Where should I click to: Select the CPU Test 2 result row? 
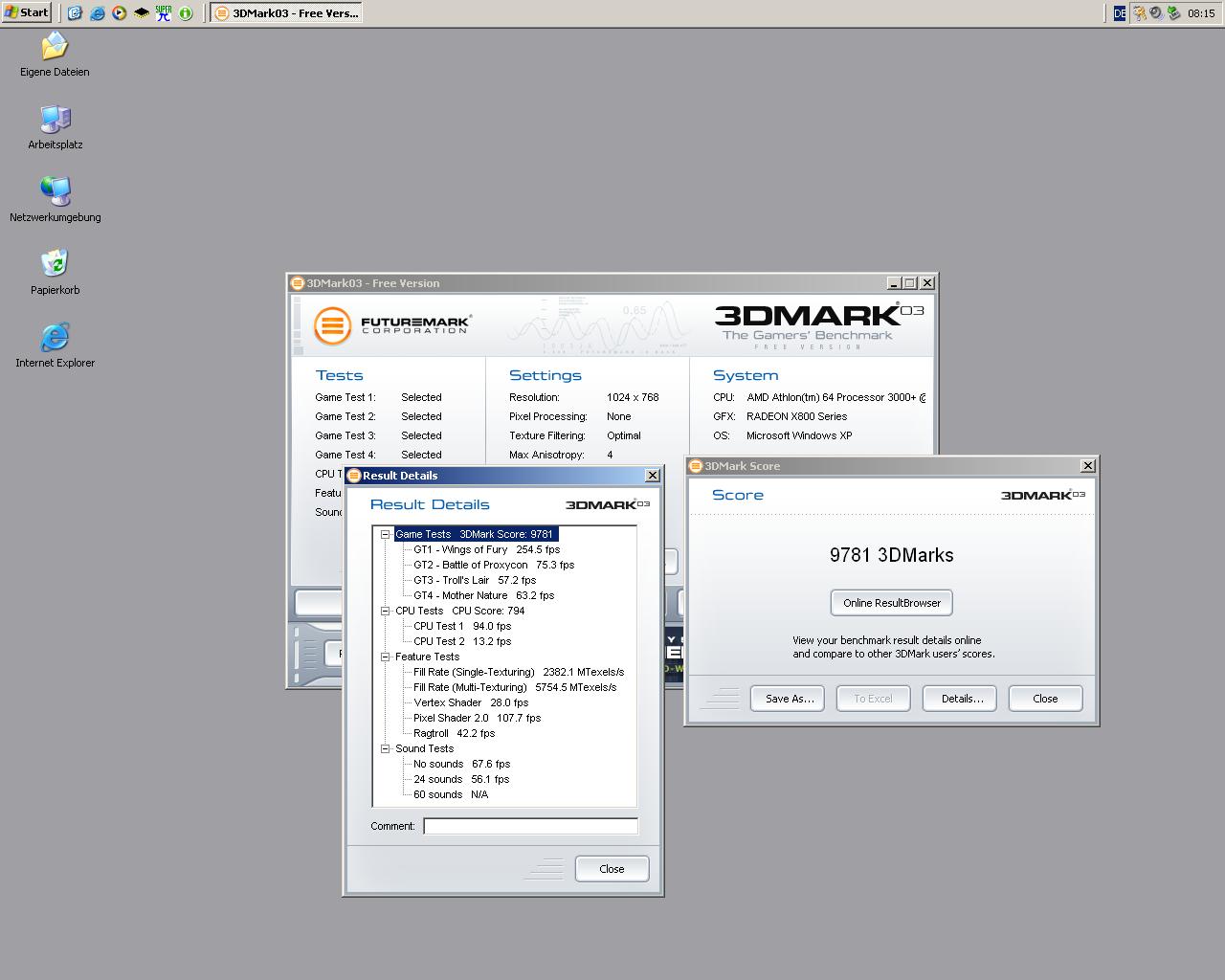[x=462, y=641]
